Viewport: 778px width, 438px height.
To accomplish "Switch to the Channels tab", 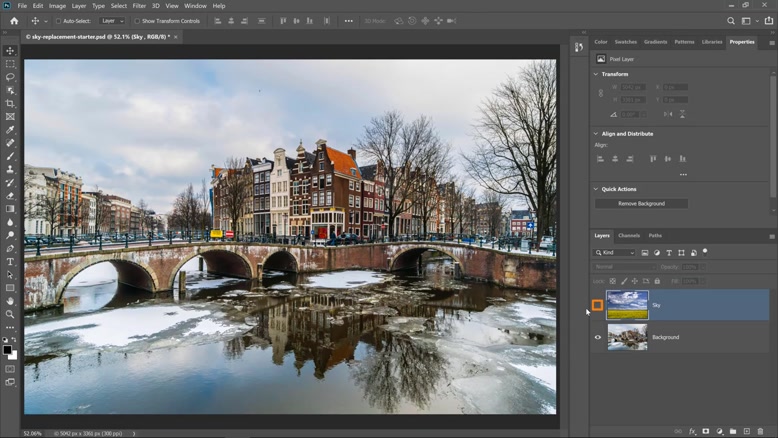I will coord(629,236).
